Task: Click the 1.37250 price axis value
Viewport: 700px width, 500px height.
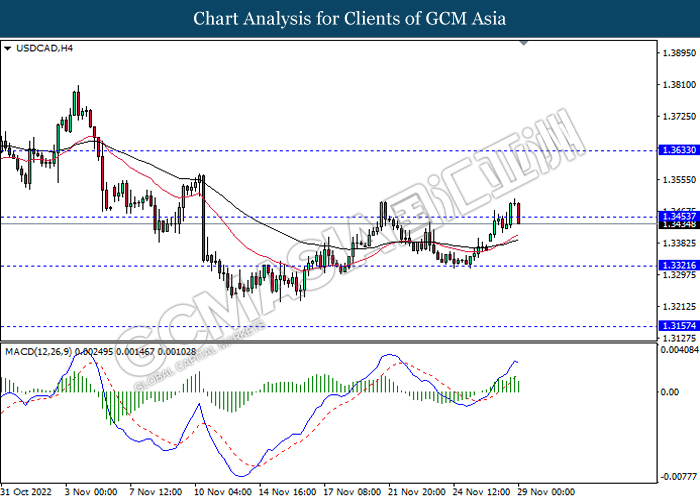Action: point(679,116)
